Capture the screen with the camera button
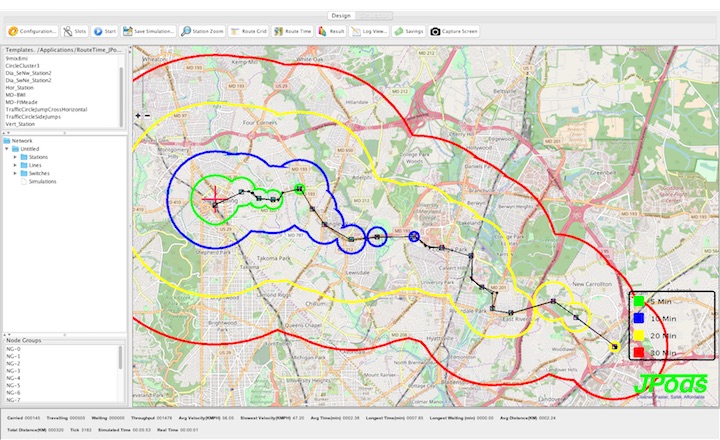Viewport: 720px width, 440px height. [454, 31]
